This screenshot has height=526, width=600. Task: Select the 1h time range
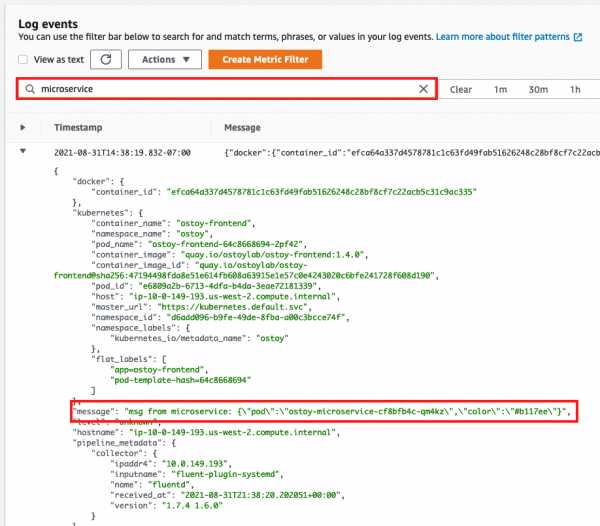[575, 89]
